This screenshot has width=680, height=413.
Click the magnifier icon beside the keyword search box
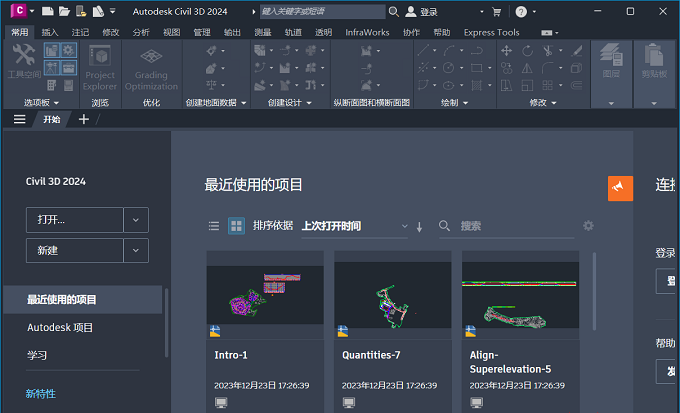[x=393, y=12]
